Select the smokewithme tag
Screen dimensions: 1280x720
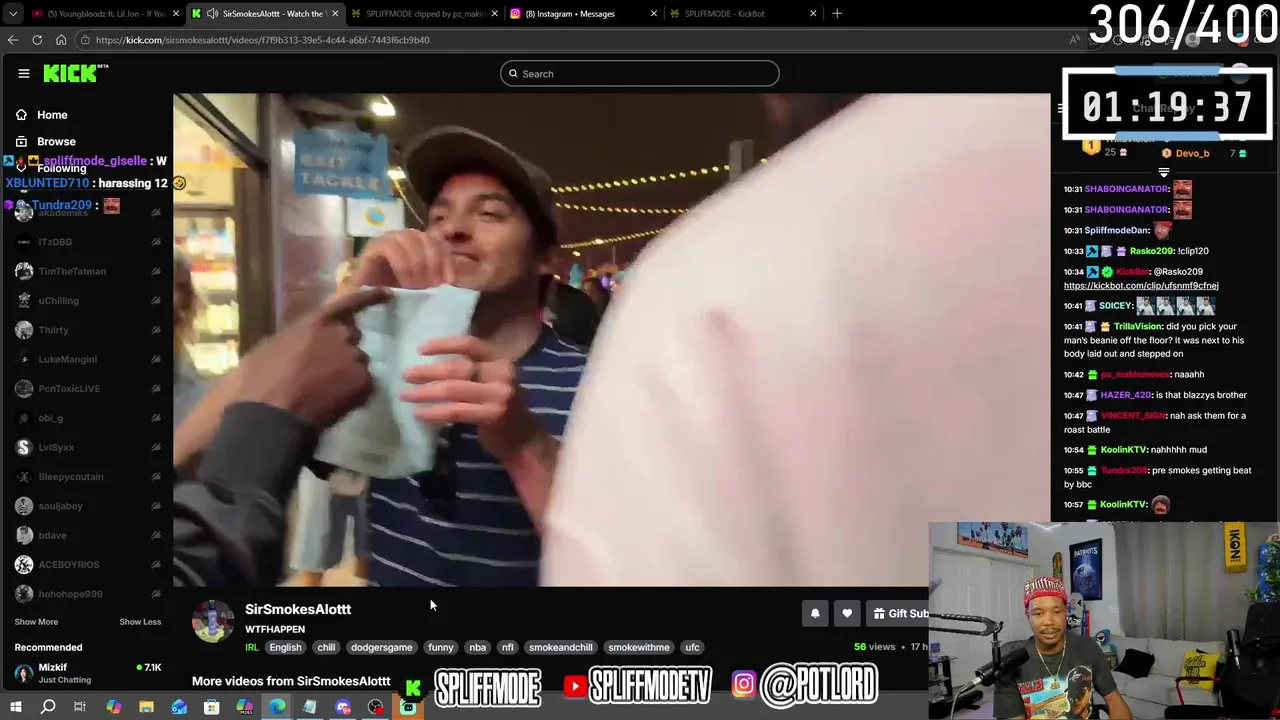pyautogui.click(x=639, y=647)
